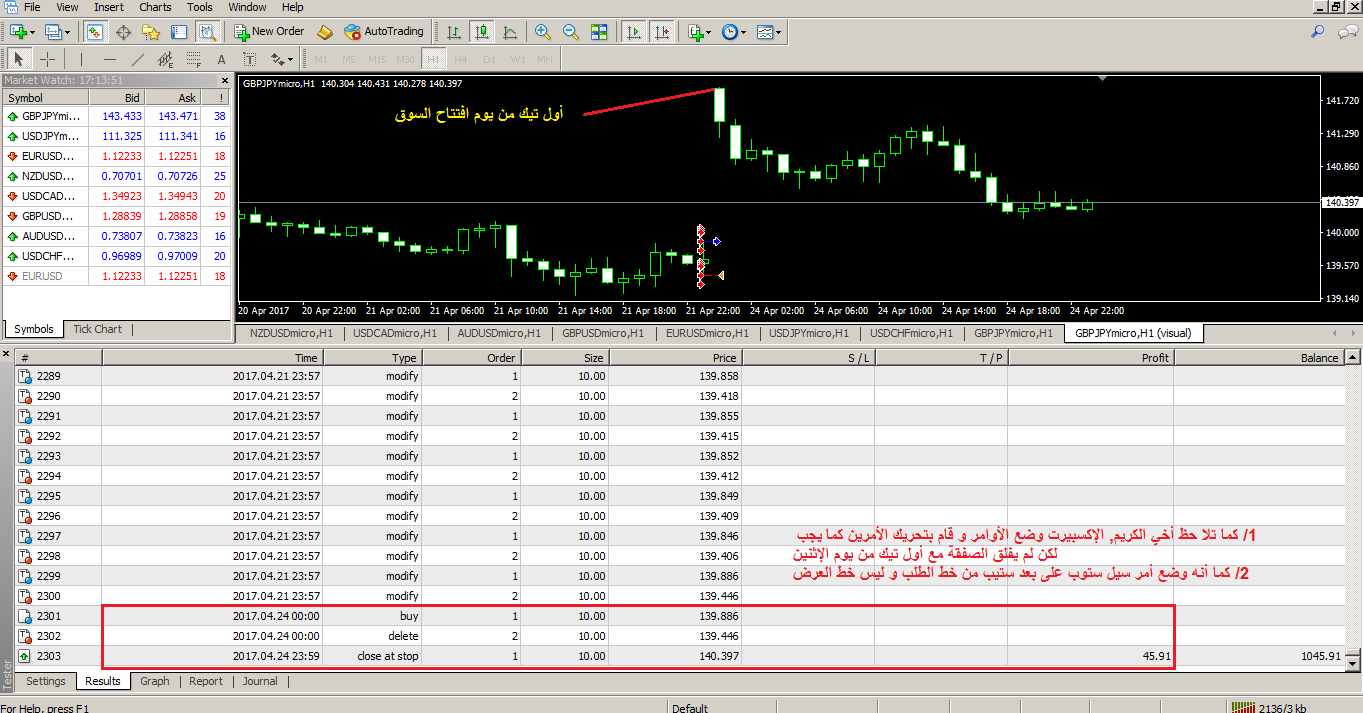Select the Fibonacci Retracement tool
Image resolution: width=1363 pixels, height=713 pixels.
coord(194,59)
